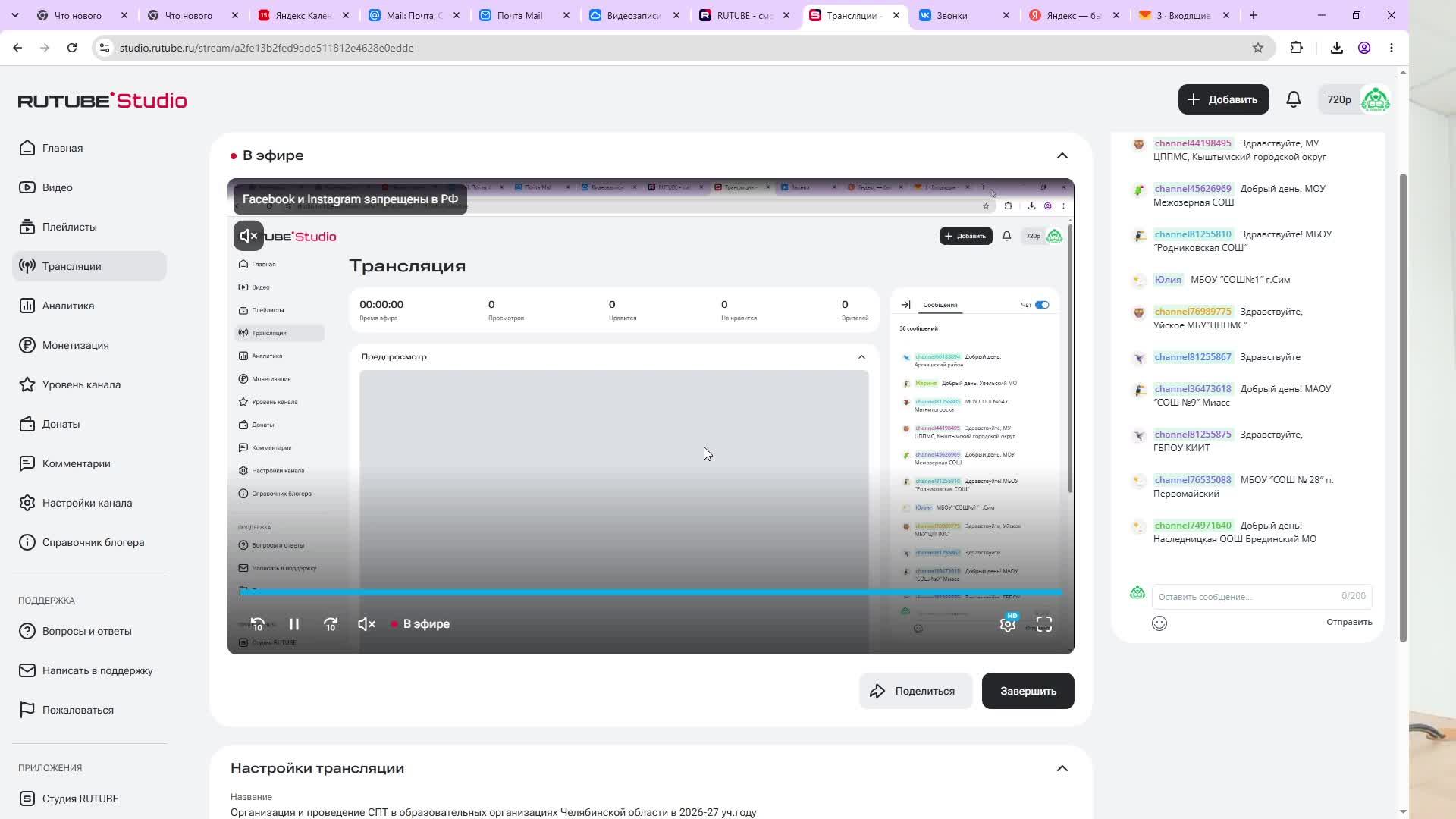Click username channel74971640 in chat
Screen dimensions: 1456x819
(1193, 526)
